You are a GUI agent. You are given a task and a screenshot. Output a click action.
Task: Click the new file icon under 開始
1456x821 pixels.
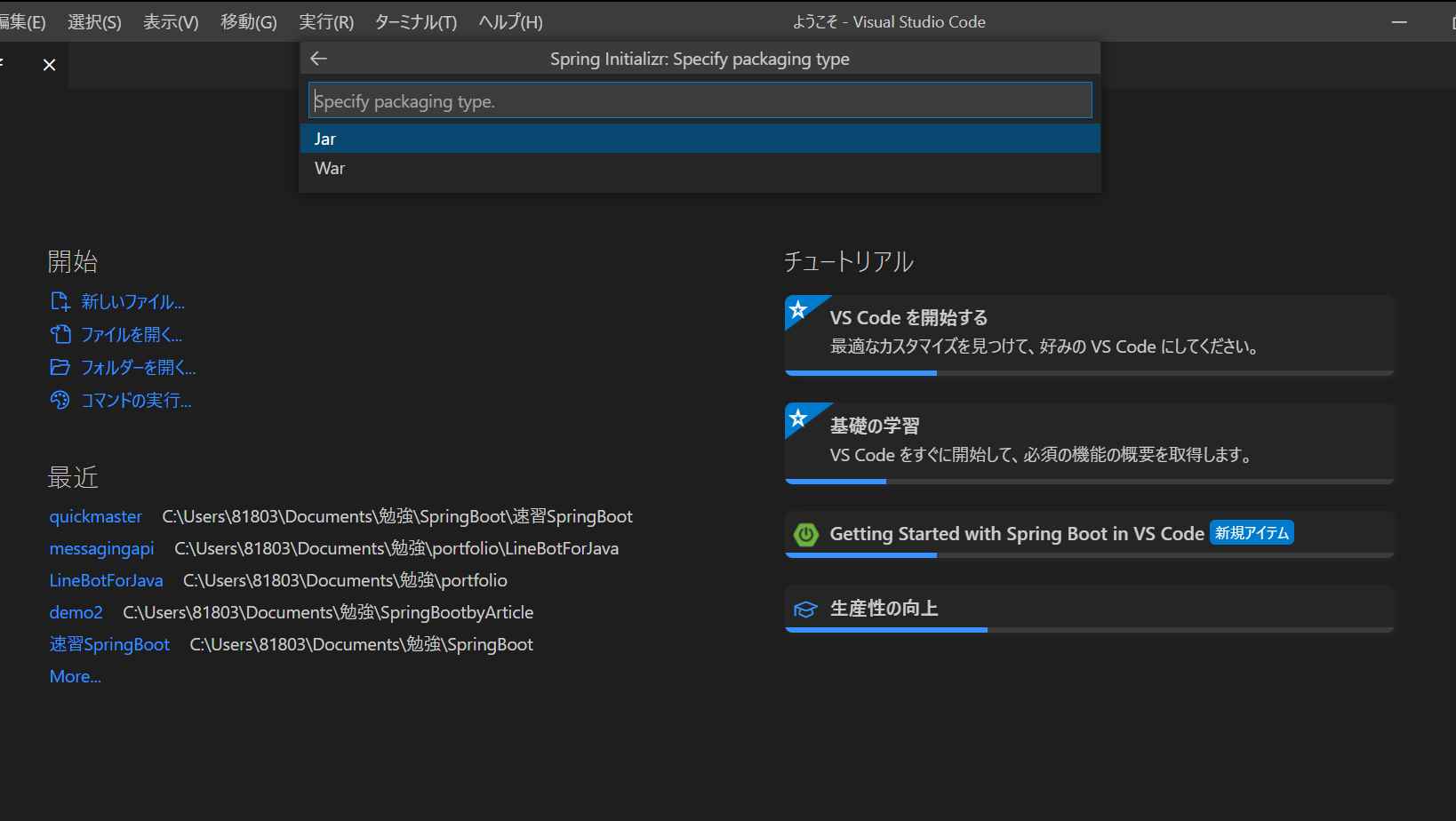point(60,301)
